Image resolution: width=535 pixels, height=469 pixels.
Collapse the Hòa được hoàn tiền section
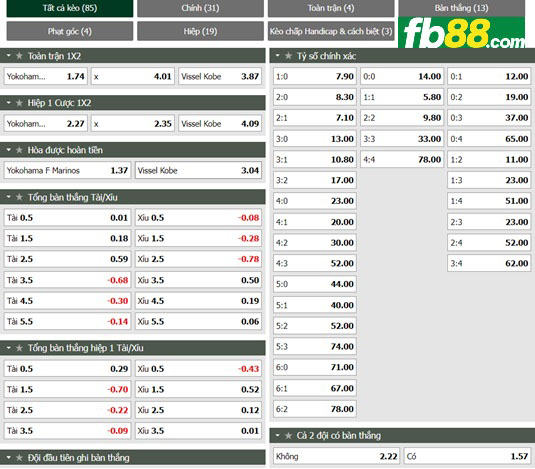pyautogui.click(x=9, y=149)
